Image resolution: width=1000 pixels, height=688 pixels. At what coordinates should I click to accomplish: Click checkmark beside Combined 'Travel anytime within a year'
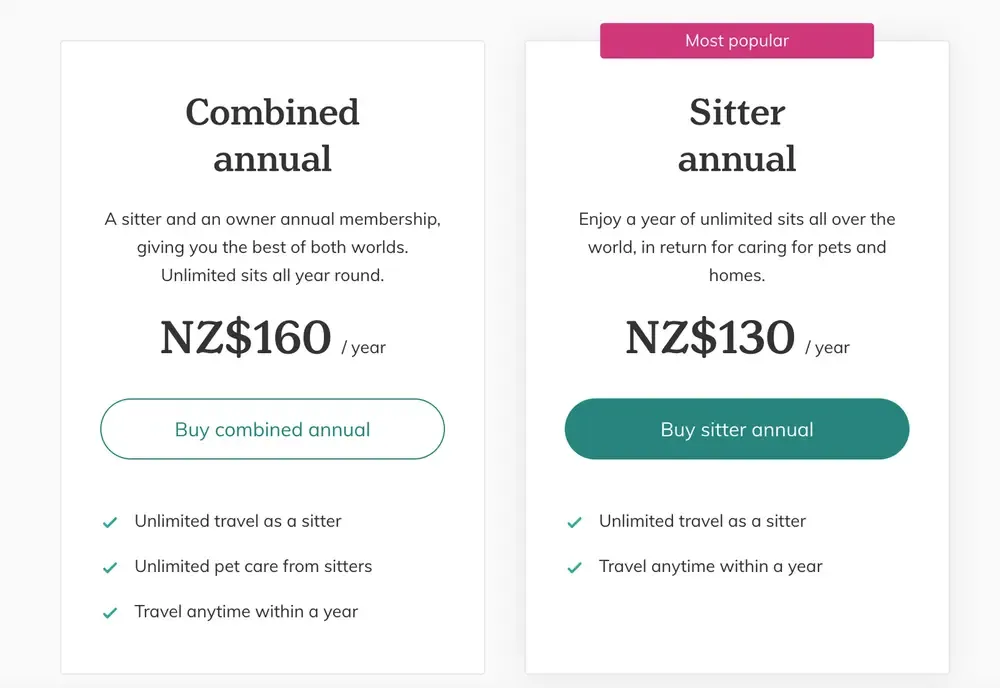tap(110, 613)
